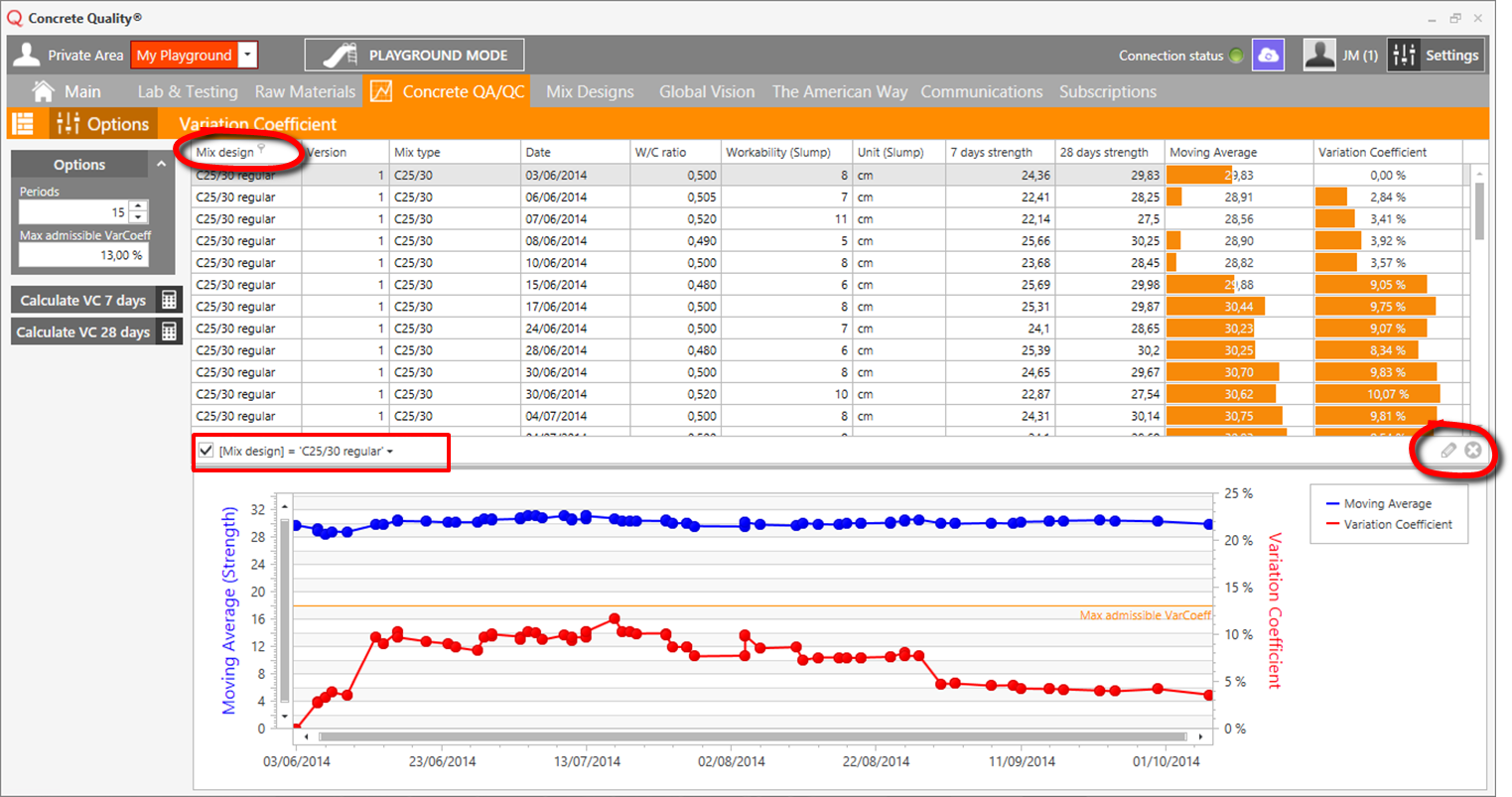Image resolution: width=1512 pixels, height=797 pixels.
Task: Click the cloud connection icon
Action: pyautogui.click(x=1268, y=56)
